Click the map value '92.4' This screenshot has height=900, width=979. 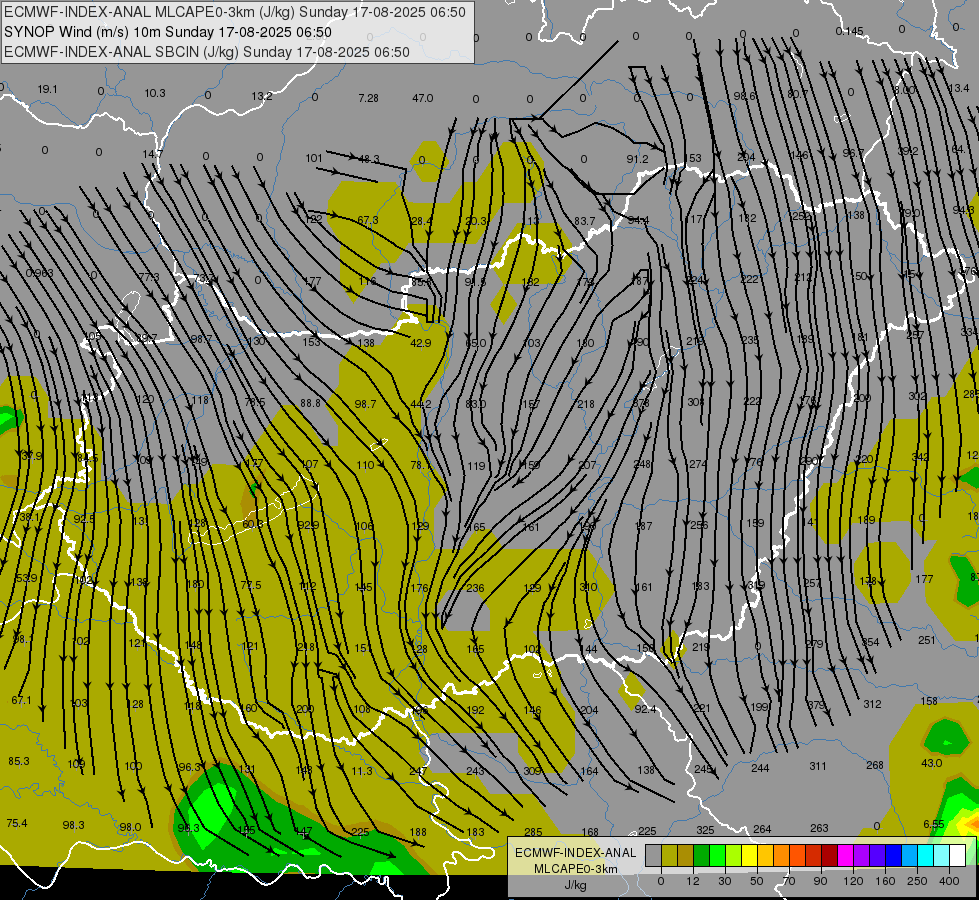point(645,709)
